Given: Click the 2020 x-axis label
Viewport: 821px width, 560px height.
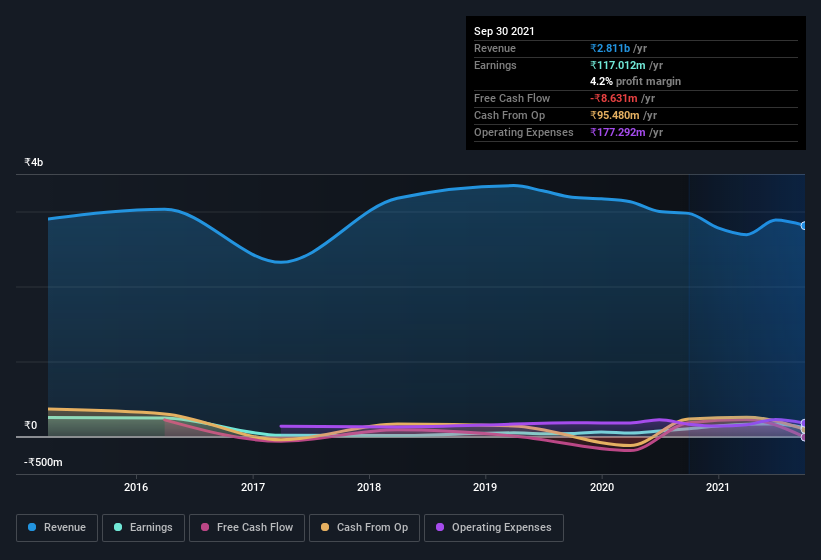Looking at the screenshot, I should (x=602, y=487).
